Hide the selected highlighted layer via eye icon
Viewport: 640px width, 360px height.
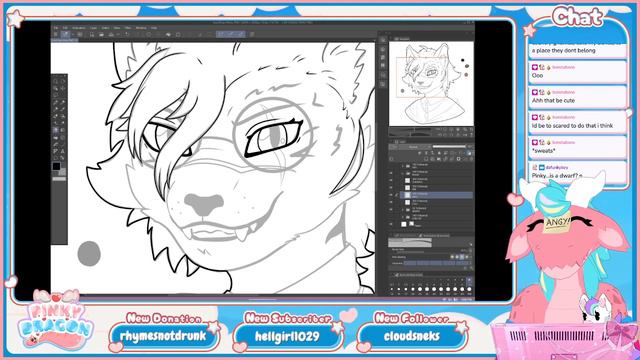coord(390,195)
